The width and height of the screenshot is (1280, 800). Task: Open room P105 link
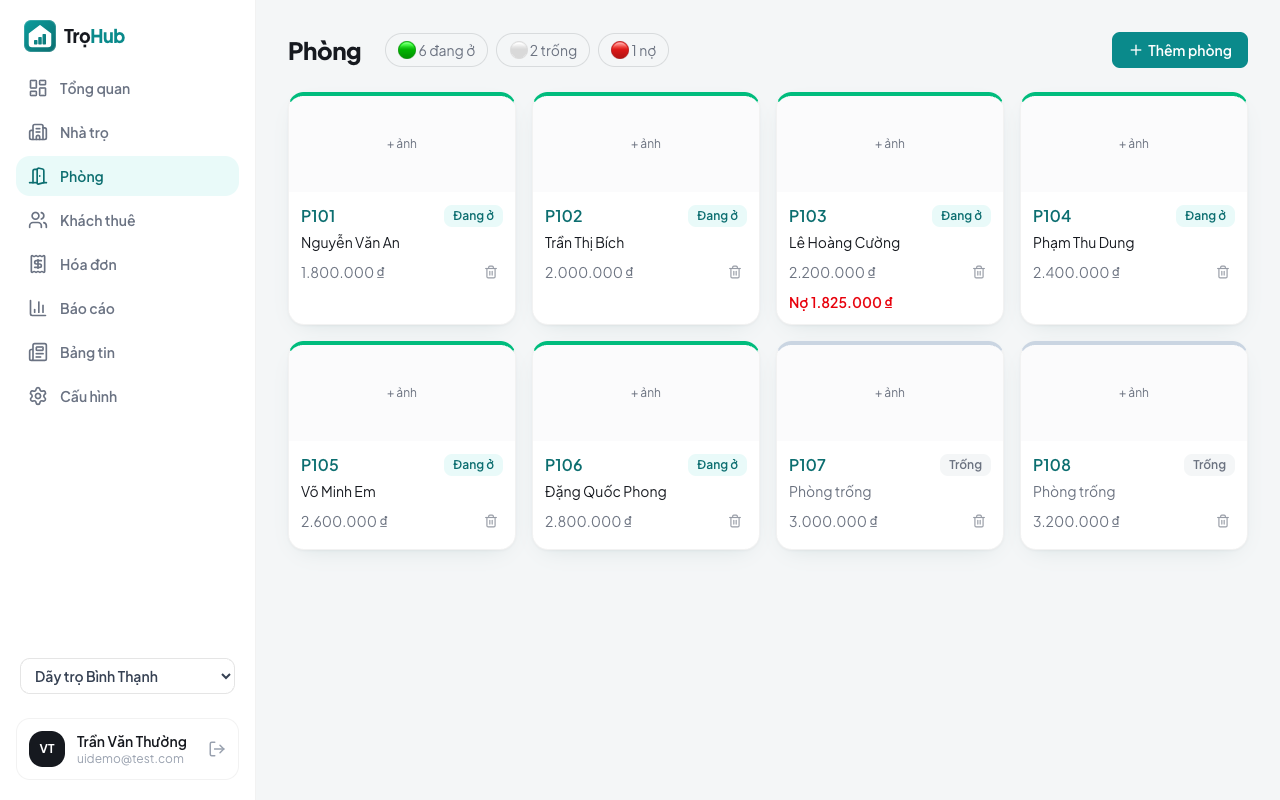pos(320,465)
